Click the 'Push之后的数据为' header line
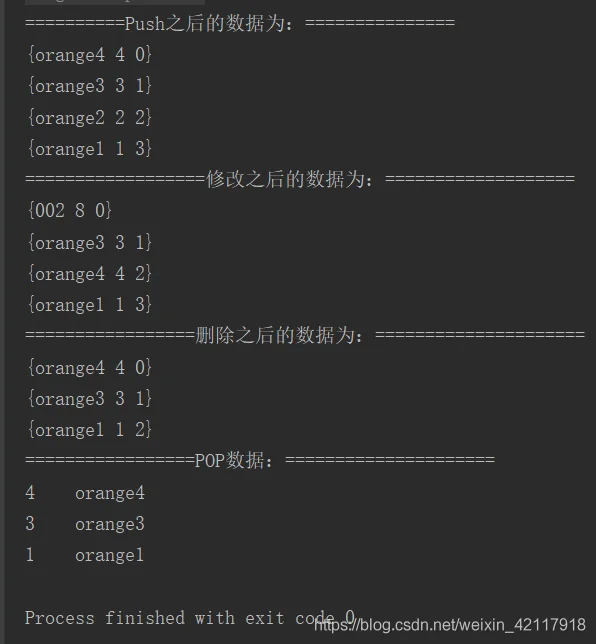 (240, 23)
